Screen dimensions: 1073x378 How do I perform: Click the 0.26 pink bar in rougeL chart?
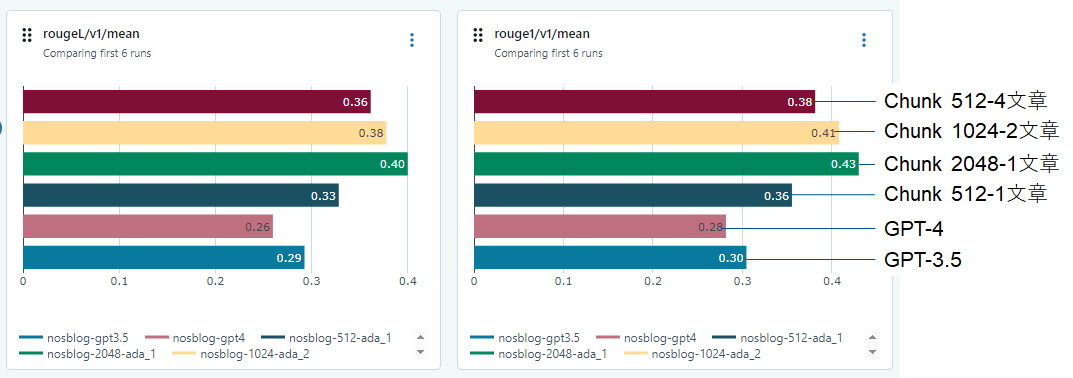(148, 226)
